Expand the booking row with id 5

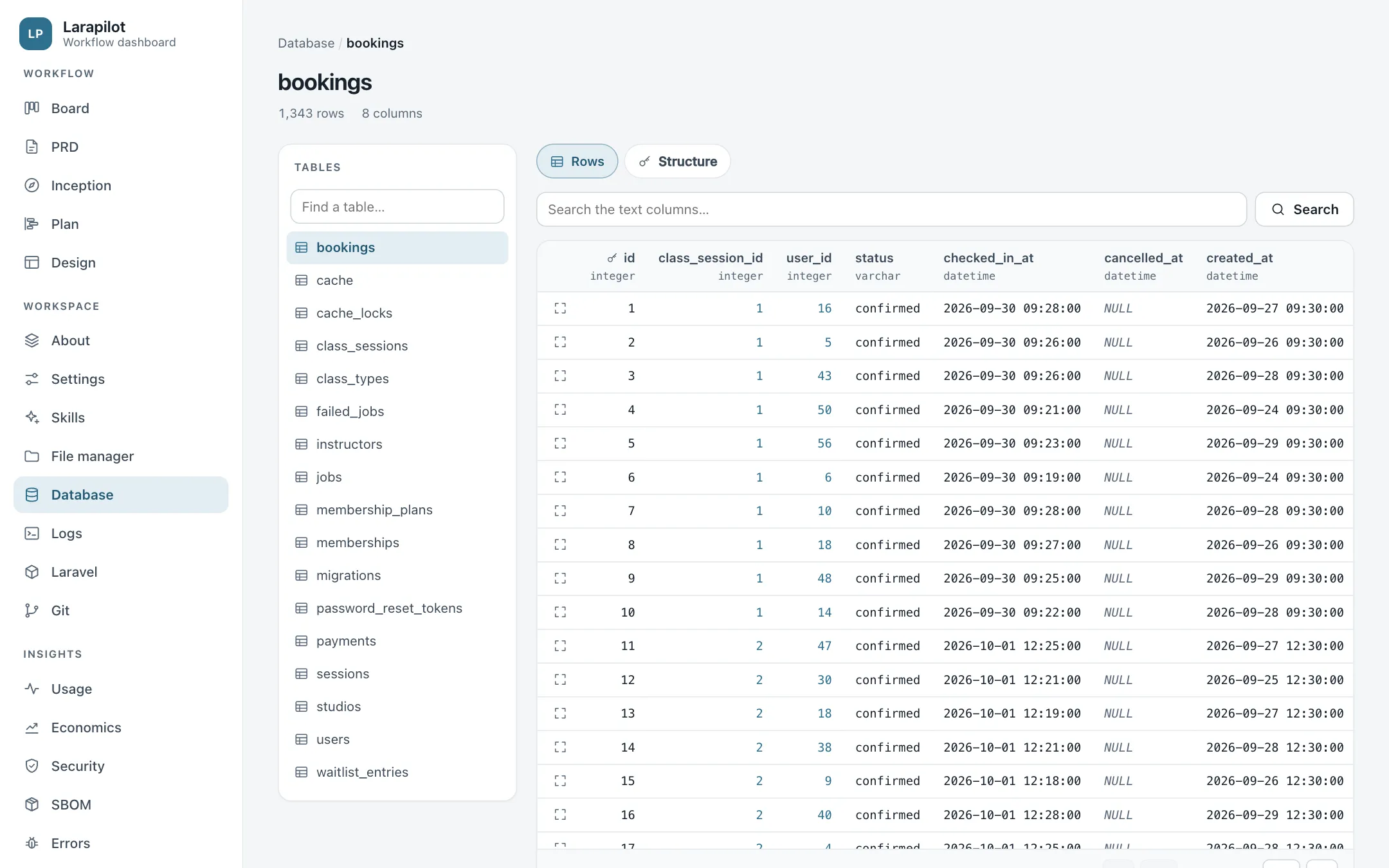pyautogui.click(x=560, y=444)
